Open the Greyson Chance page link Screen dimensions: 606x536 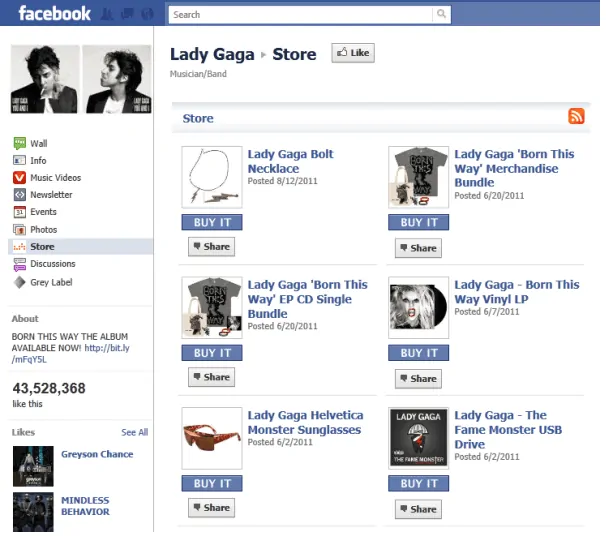click(96, 454)
